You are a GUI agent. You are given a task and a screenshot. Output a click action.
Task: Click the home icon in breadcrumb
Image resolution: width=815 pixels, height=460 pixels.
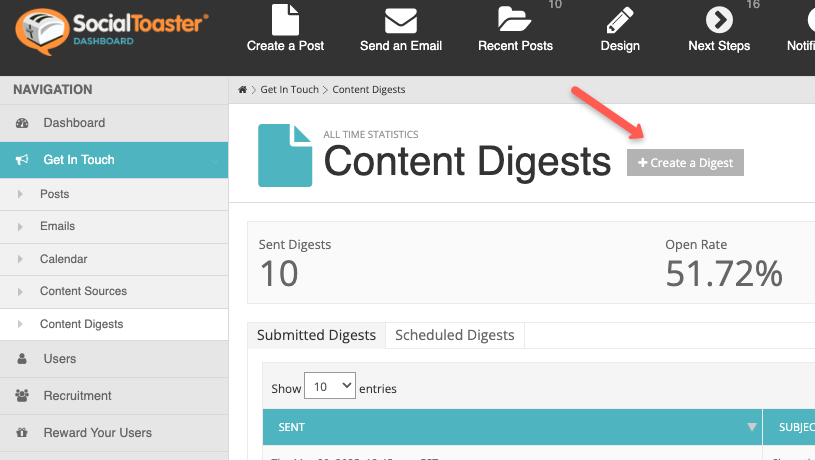click(x=242, y=89)
